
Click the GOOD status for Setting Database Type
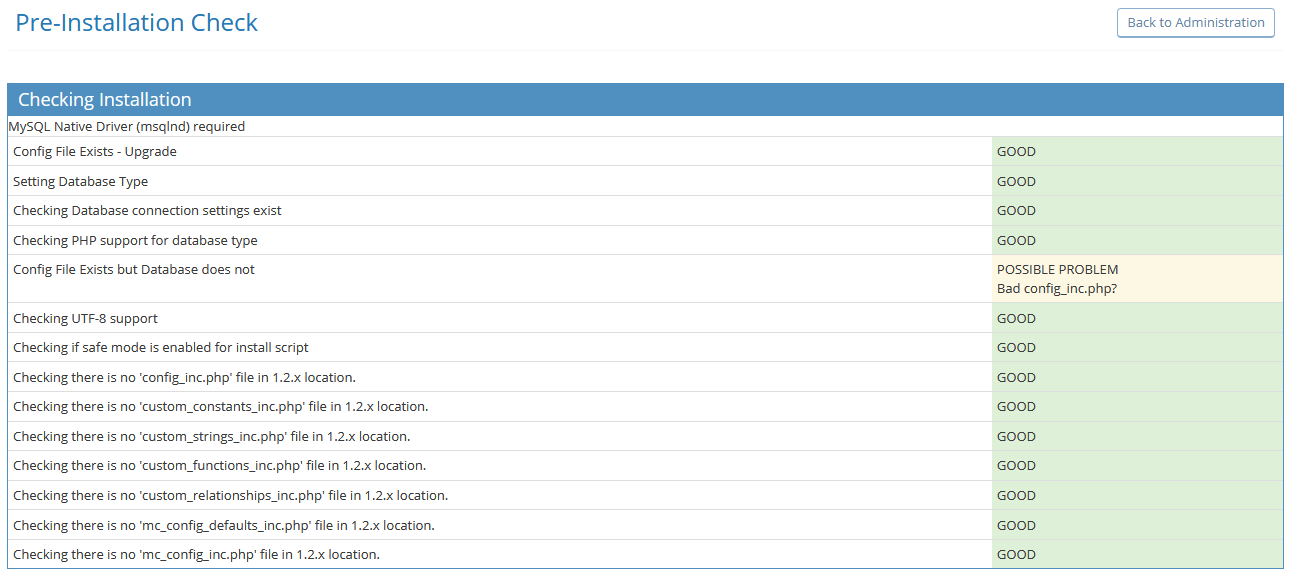(1016, 182)
